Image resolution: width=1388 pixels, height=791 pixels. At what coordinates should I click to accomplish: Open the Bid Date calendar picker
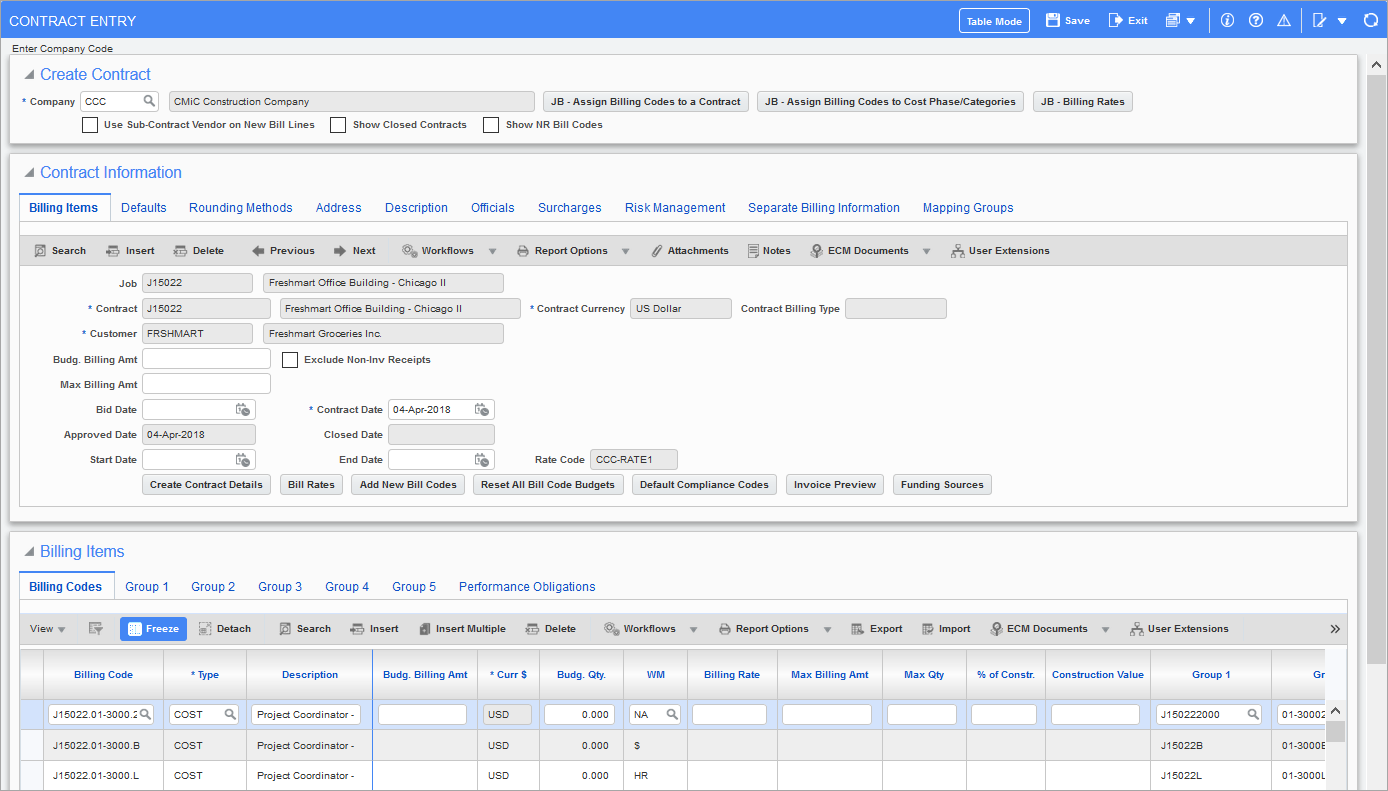[242, 409]
